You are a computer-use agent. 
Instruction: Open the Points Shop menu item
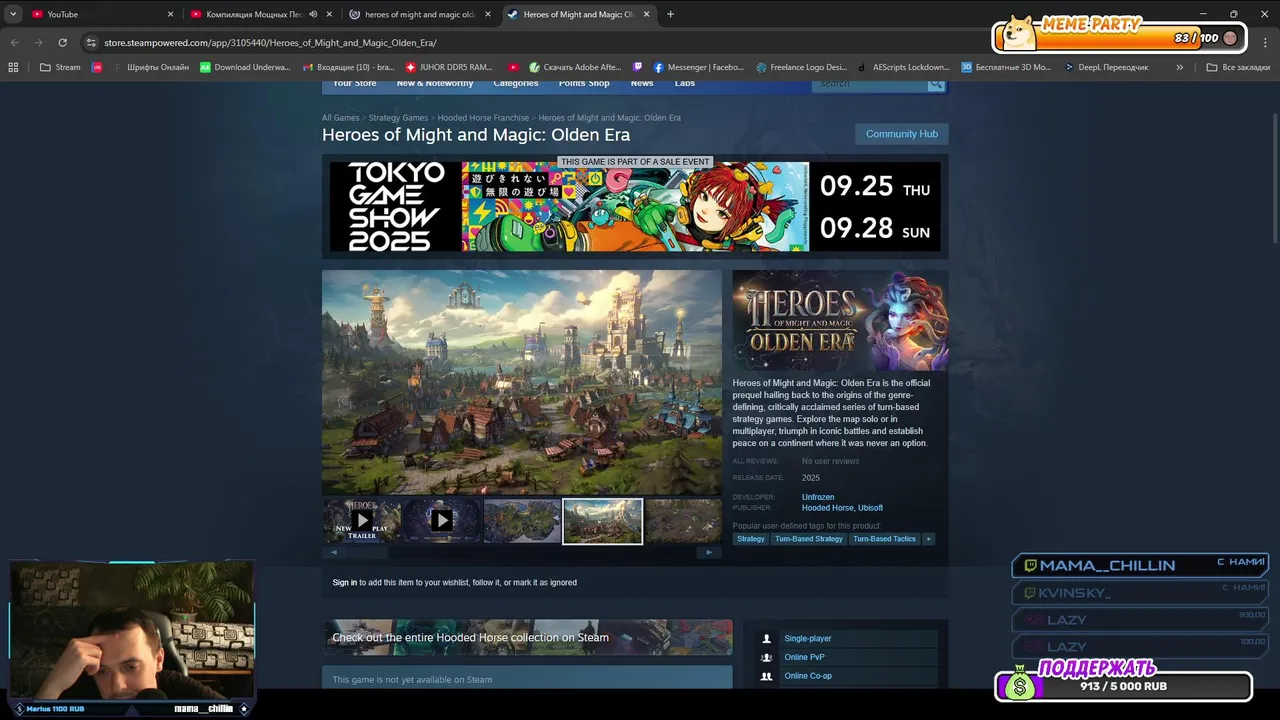[x=584, y=84]
